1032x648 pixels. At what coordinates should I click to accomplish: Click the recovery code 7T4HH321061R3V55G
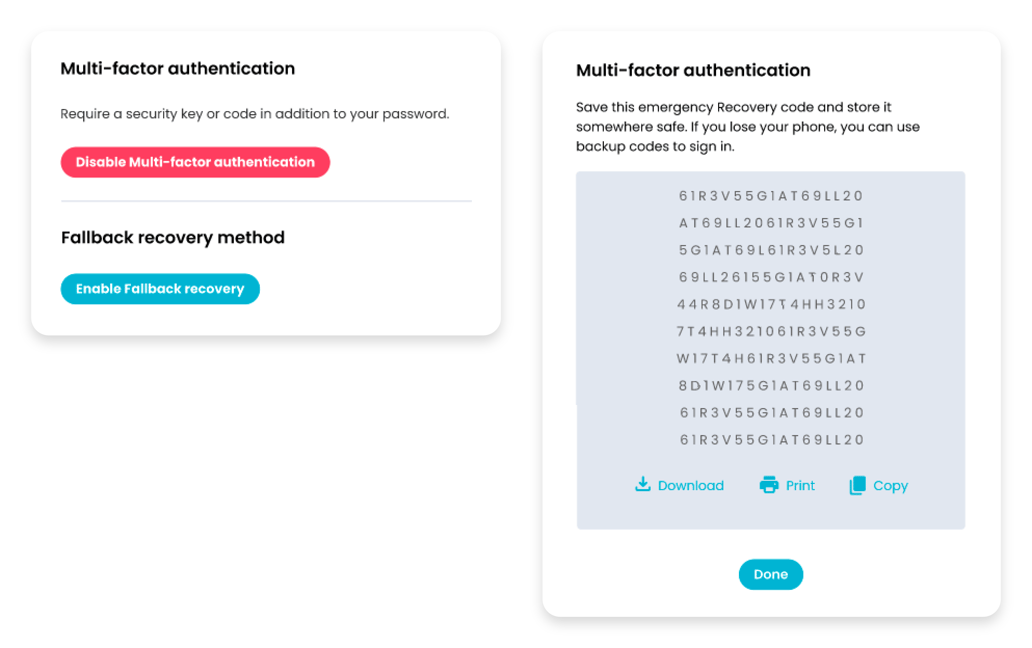770,331
